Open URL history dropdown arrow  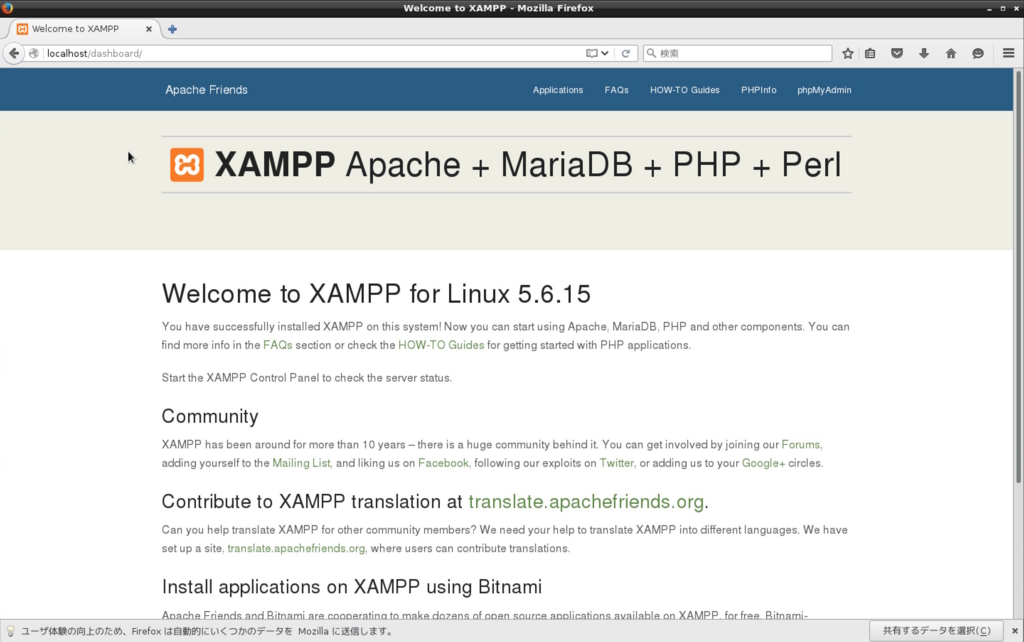click(x=605, y=54)
